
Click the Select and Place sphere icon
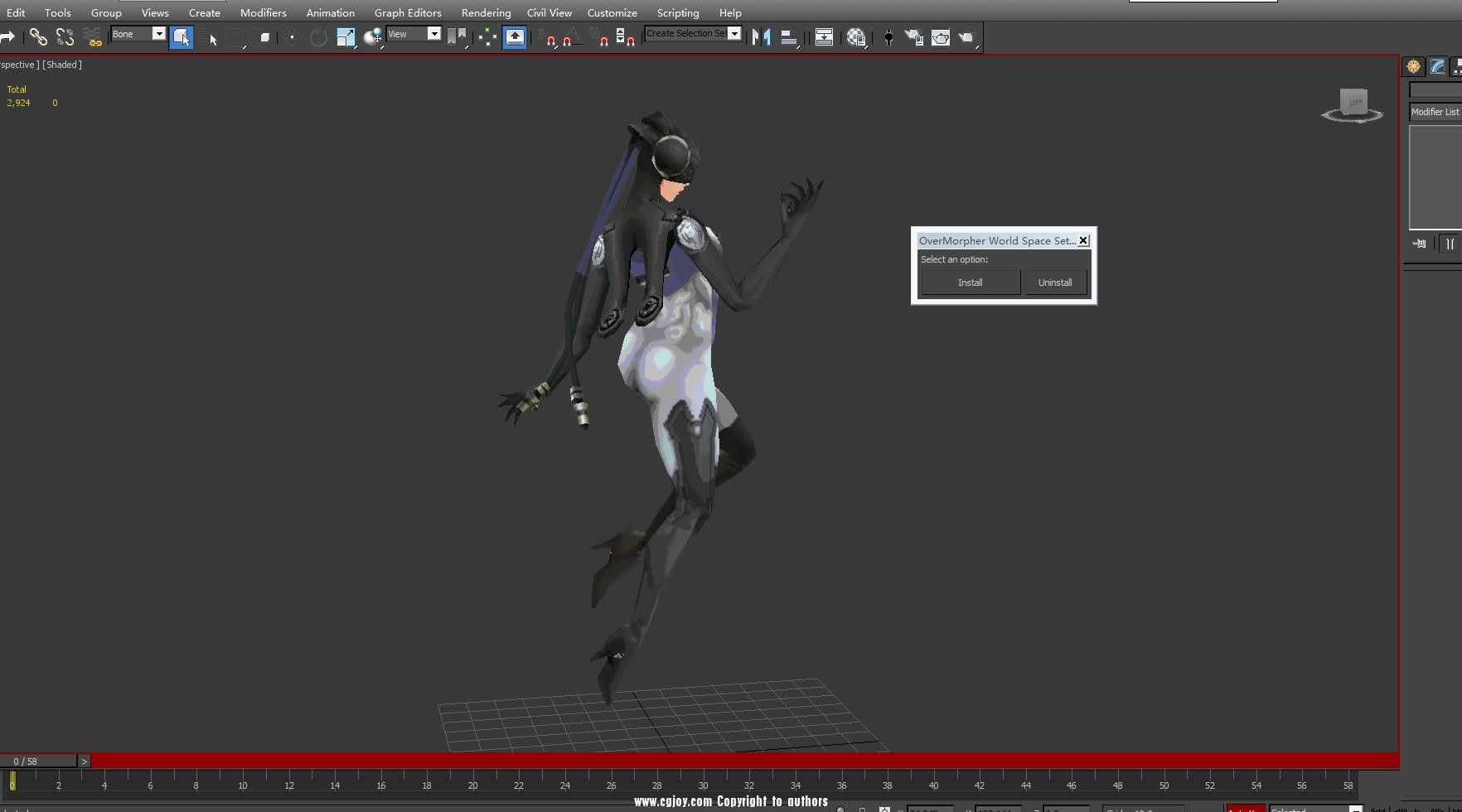(373, 37)
